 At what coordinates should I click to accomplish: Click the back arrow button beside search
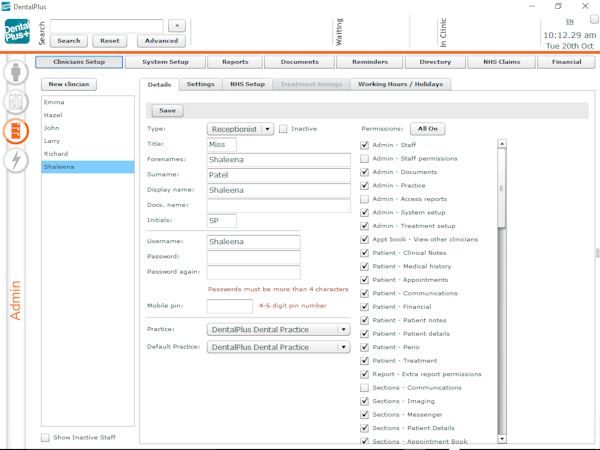pyautogui.click(x=177, y=26)
